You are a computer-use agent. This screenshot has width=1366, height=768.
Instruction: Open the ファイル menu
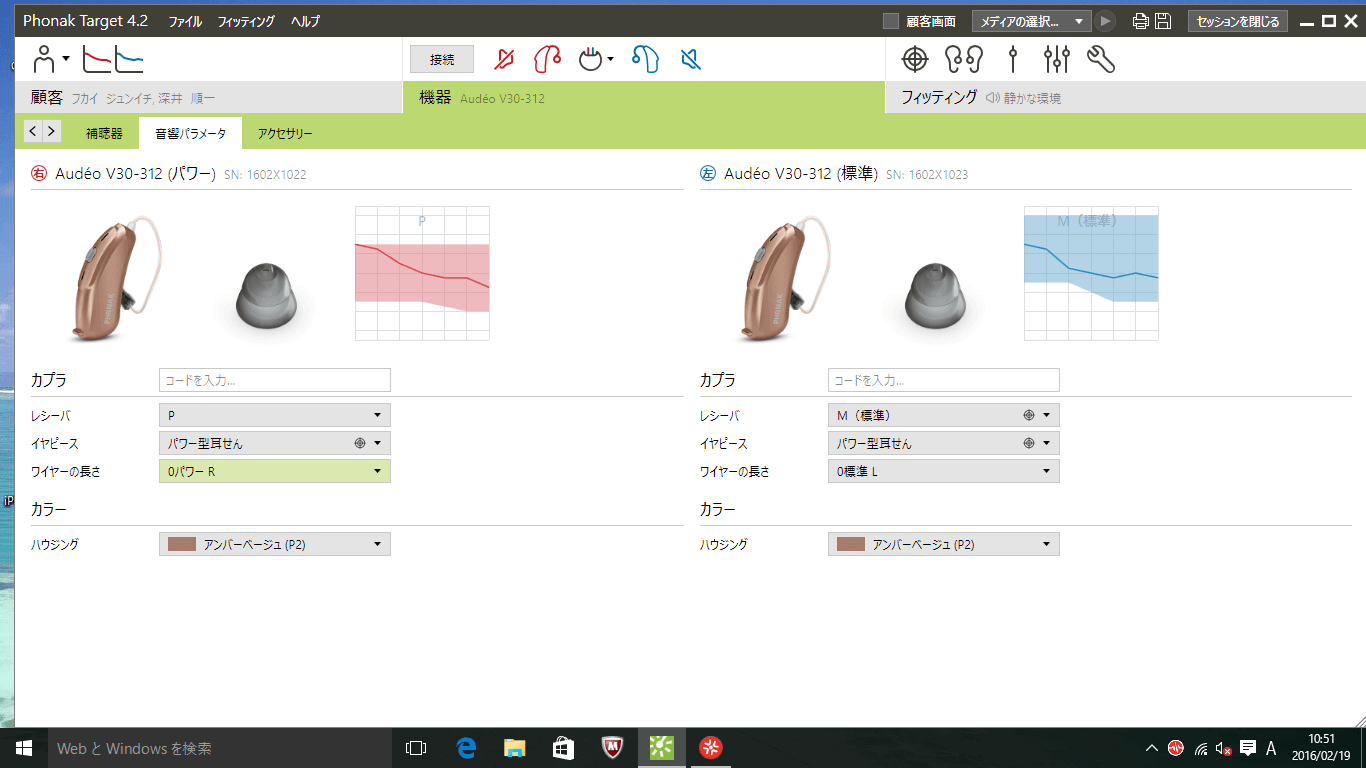(x=184, y=21)
